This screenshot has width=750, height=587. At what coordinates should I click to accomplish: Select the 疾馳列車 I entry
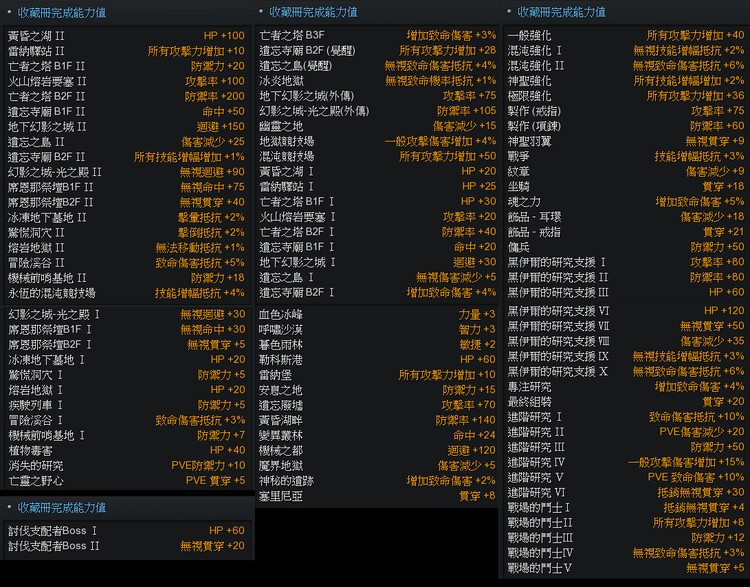[x=35, y=405]
